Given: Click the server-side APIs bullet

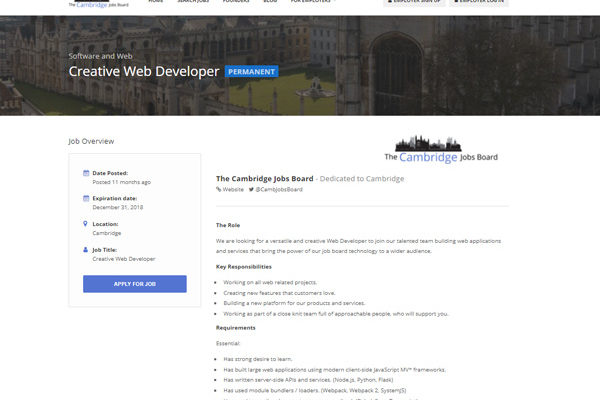Looking at the screenshot, I should click(x=308, y=380).
